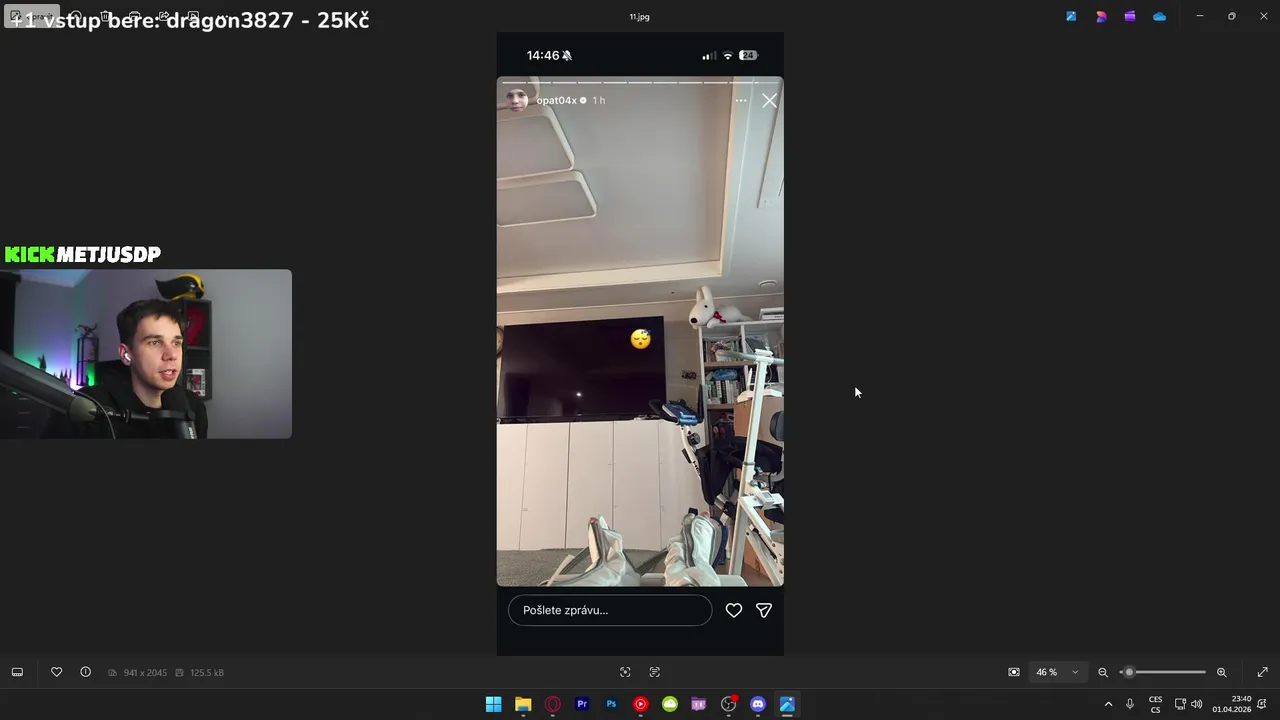Screen dimensions: 1280x720
Task: Open the purple app left of the red-badged icon
Action: point(699,704)
